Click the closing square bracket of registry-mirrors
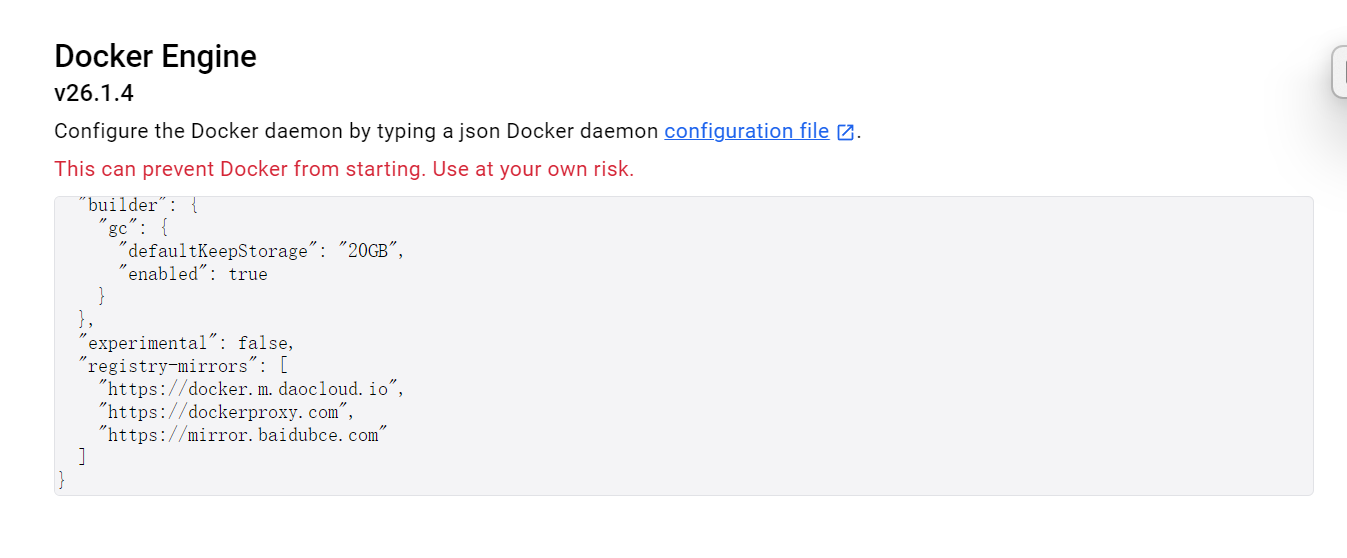1347x558 pixels. coord(82,458)
